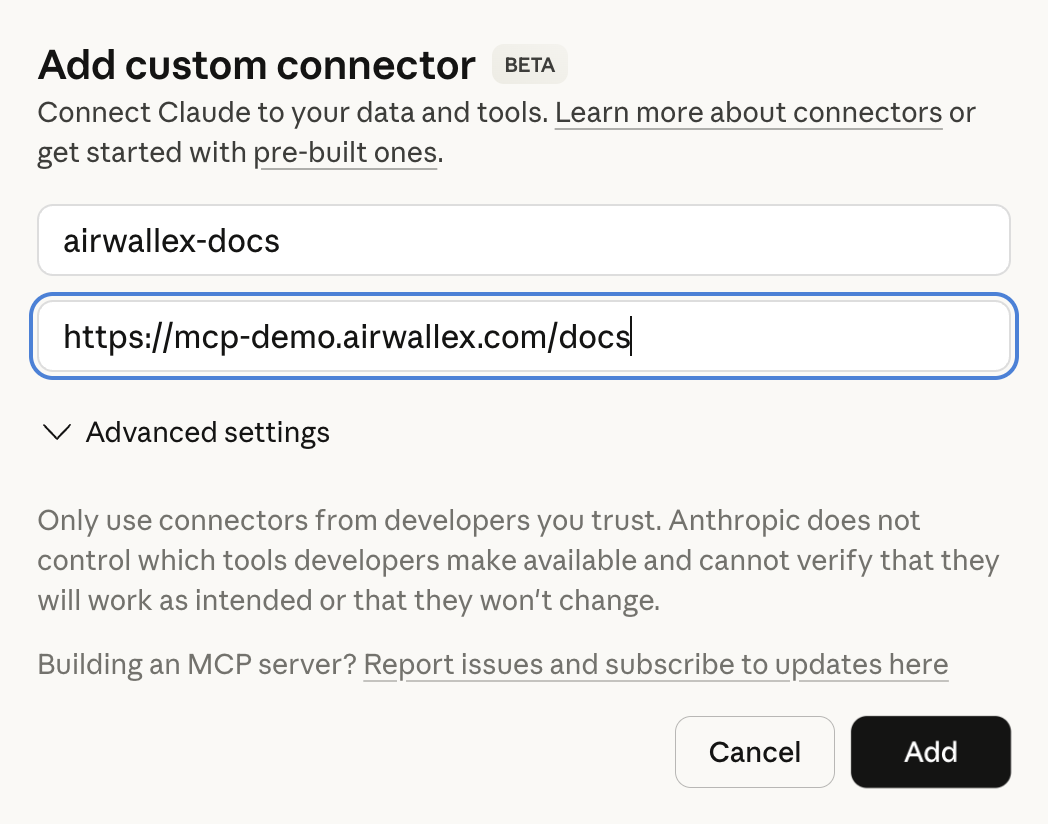
Task: Expand the Advanced settings section
Action: (208, 432)
